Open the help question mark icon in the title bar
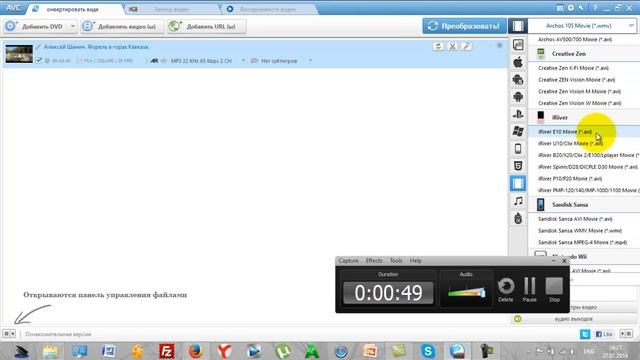 click(595, 8)
